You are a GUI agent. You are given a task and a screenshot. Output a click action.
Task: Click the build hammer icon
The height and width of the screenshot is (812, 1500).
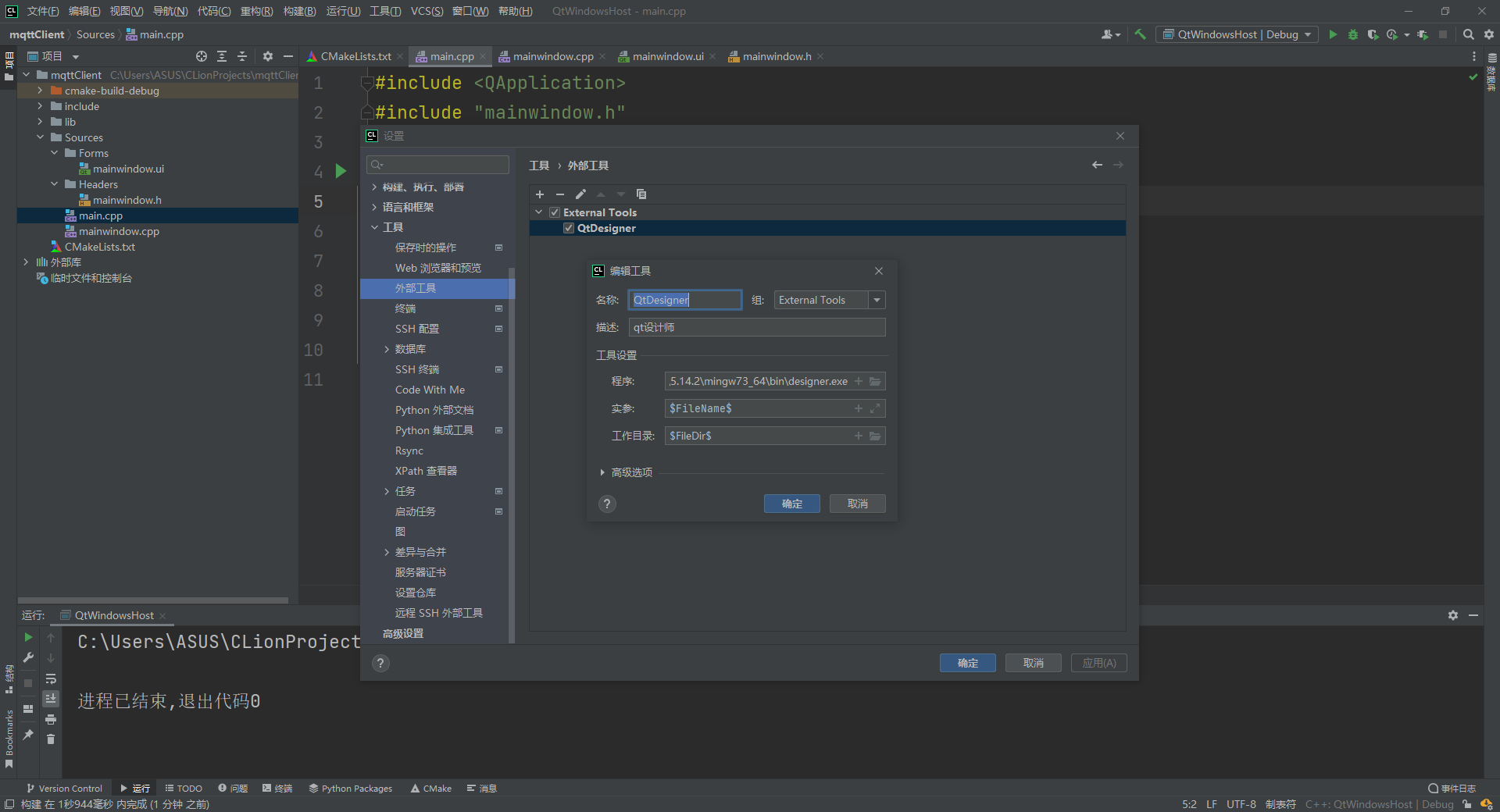click(1140, 34)
